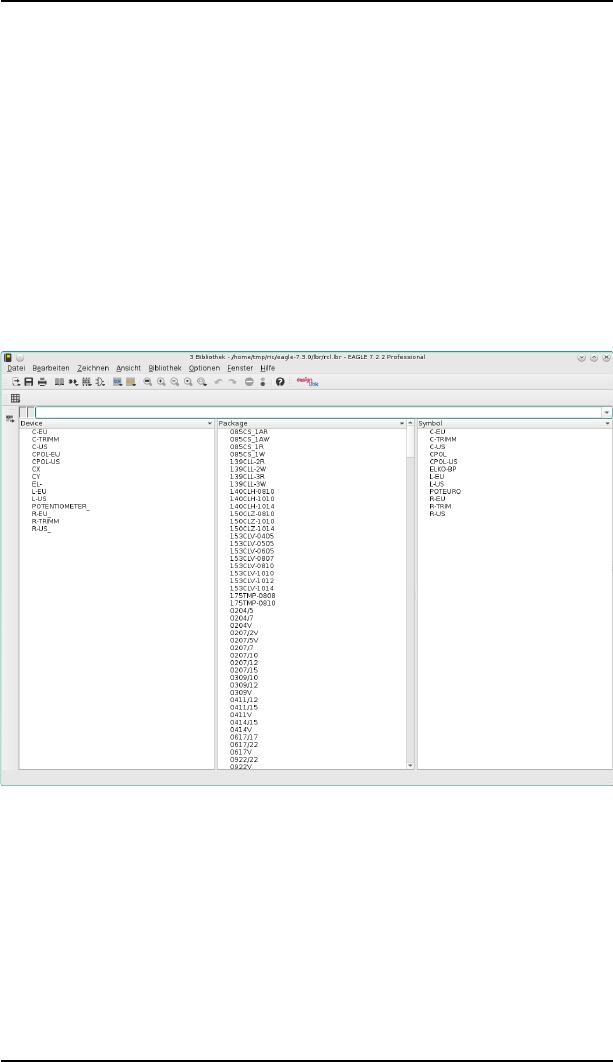Click the Open file toolbar icon
613x1062 pixels.
point(16,382)
